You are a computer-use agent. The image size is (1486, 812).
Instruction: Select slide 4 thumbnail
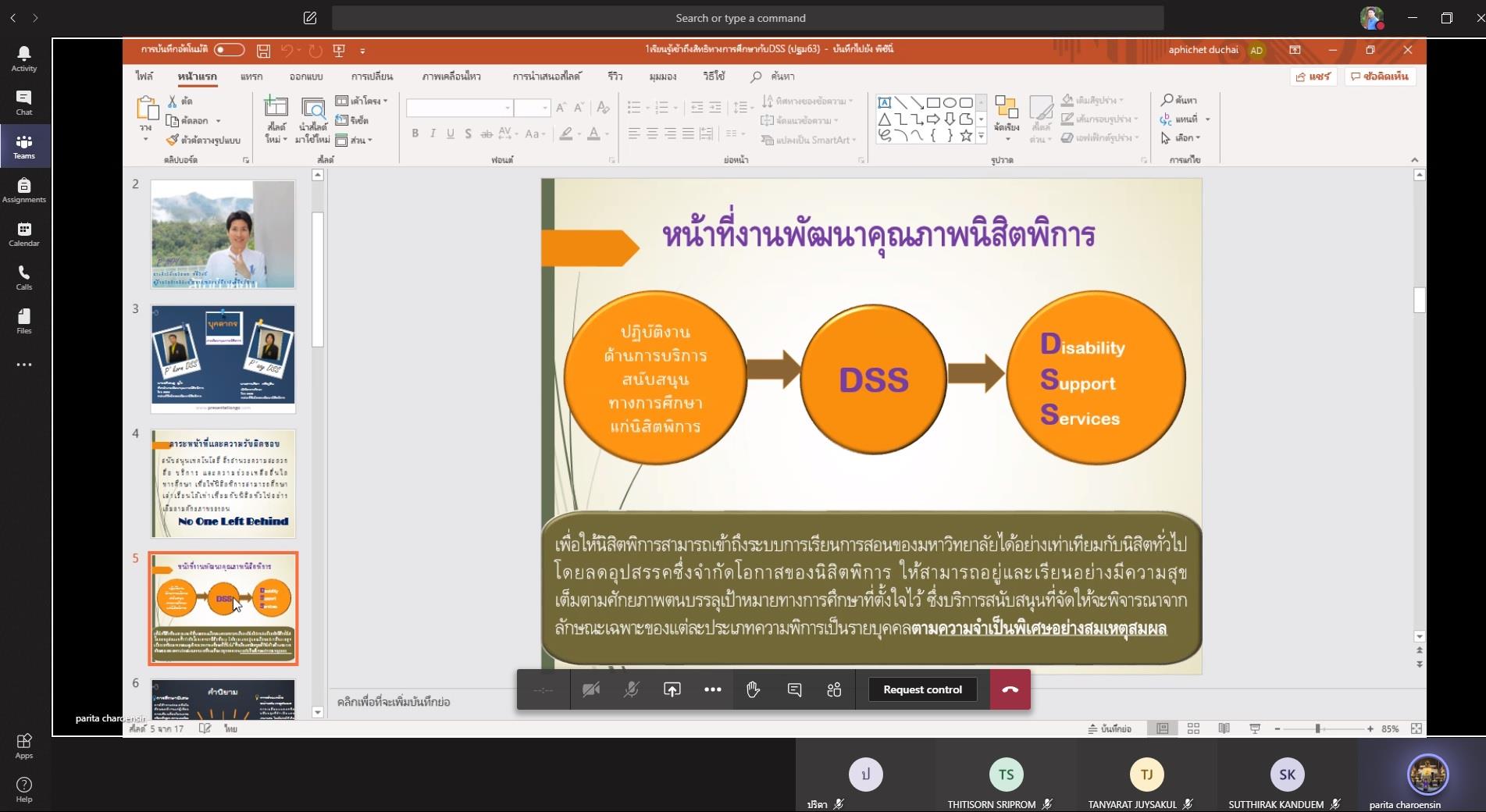[x=223, y=483]
